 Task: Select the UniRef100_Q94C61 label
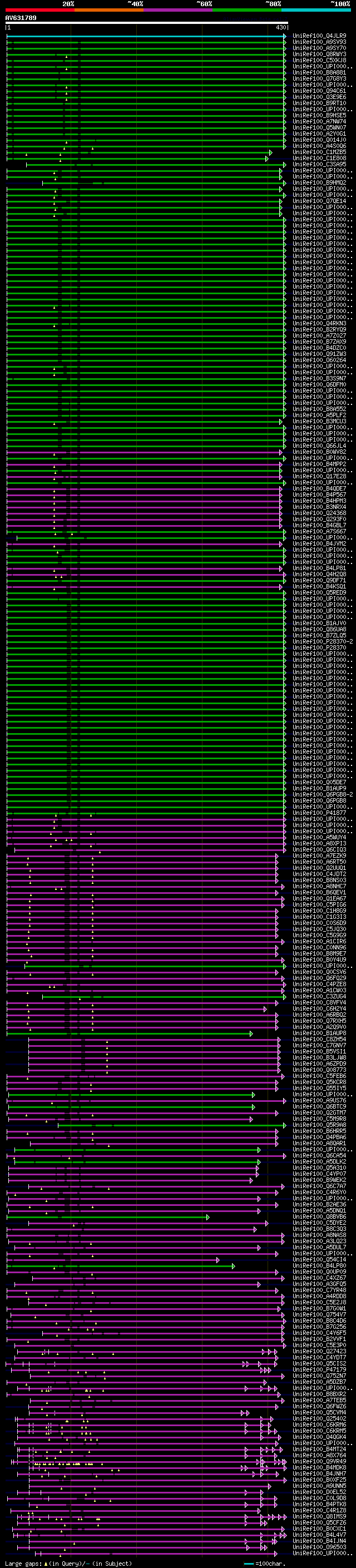(319, 91)
